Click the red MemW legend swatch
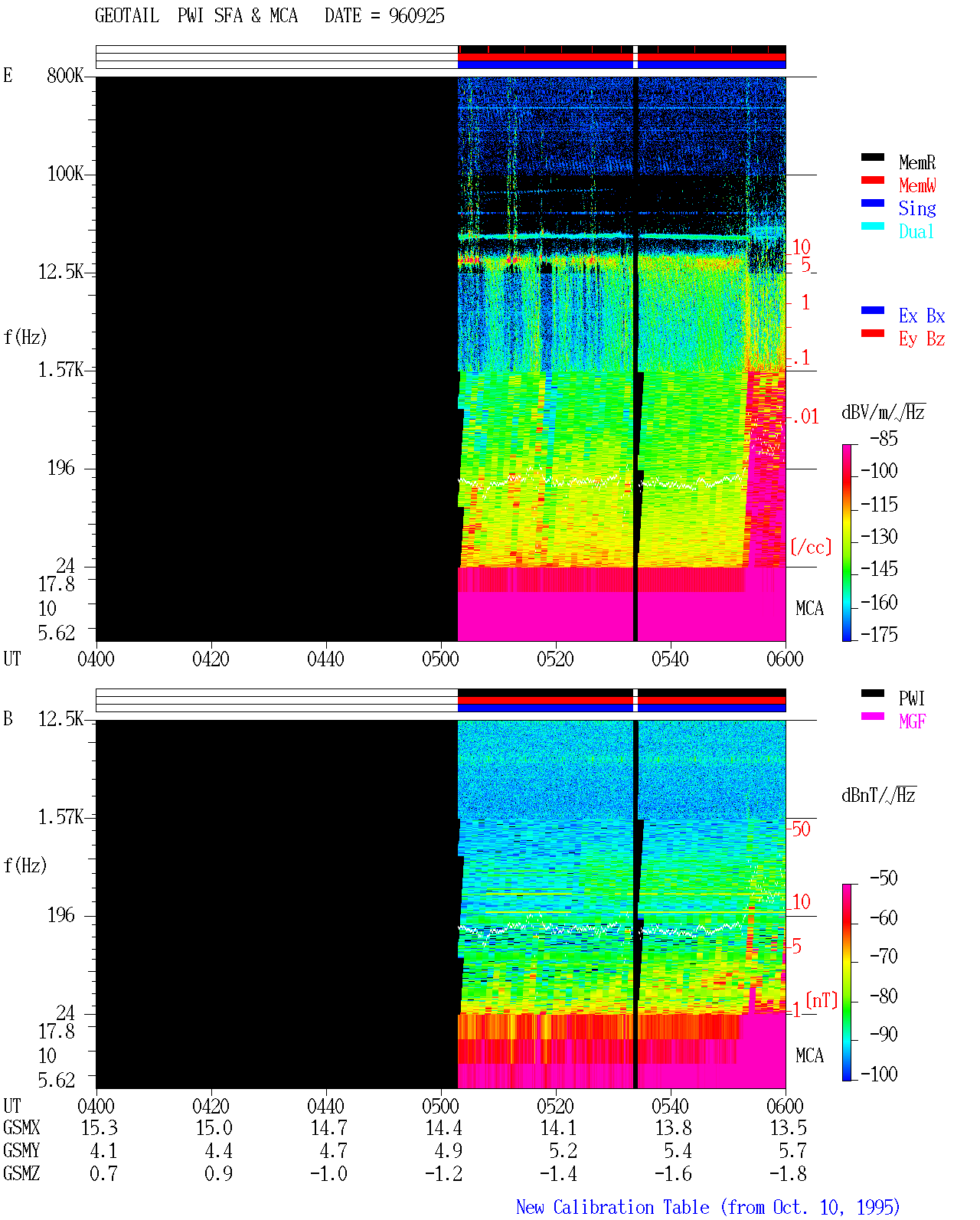The height and width of the screenshot is (1220, 980). click(873, 181)
